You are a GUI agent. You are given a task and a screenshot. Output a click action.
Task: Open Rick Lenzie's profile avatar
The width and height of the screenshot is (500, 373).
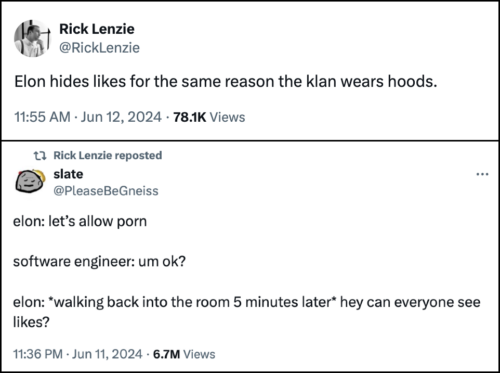(32, 38)
